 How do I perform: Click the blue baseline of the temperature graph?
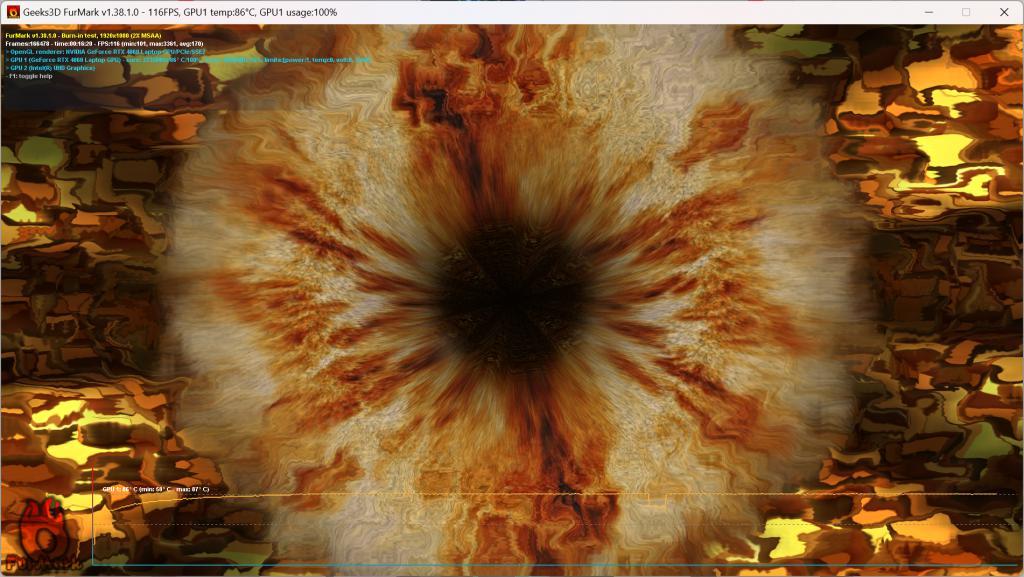[500, 565]
